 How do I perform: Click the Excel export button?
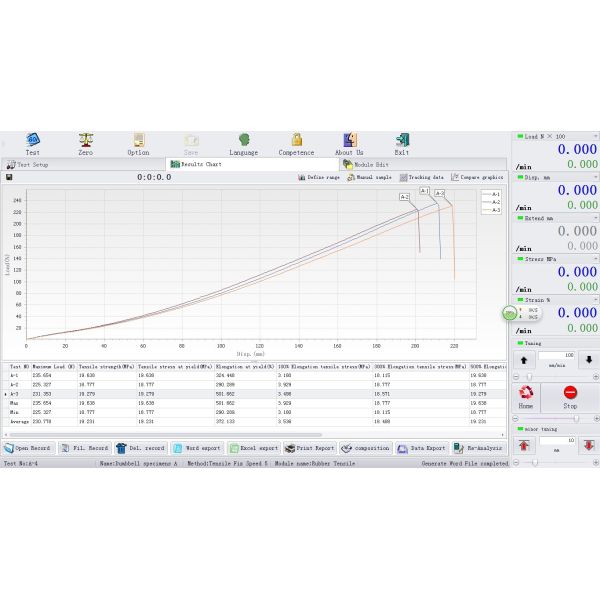click(x=255, y=448)
